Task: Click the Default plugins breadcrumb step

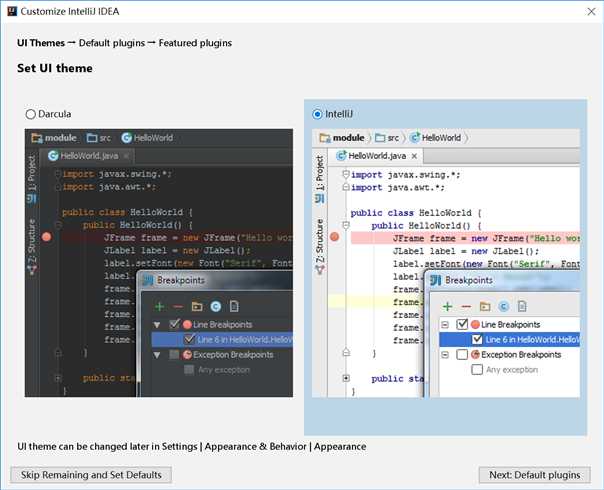Action: pyautogui.click(x=112, y=43)
